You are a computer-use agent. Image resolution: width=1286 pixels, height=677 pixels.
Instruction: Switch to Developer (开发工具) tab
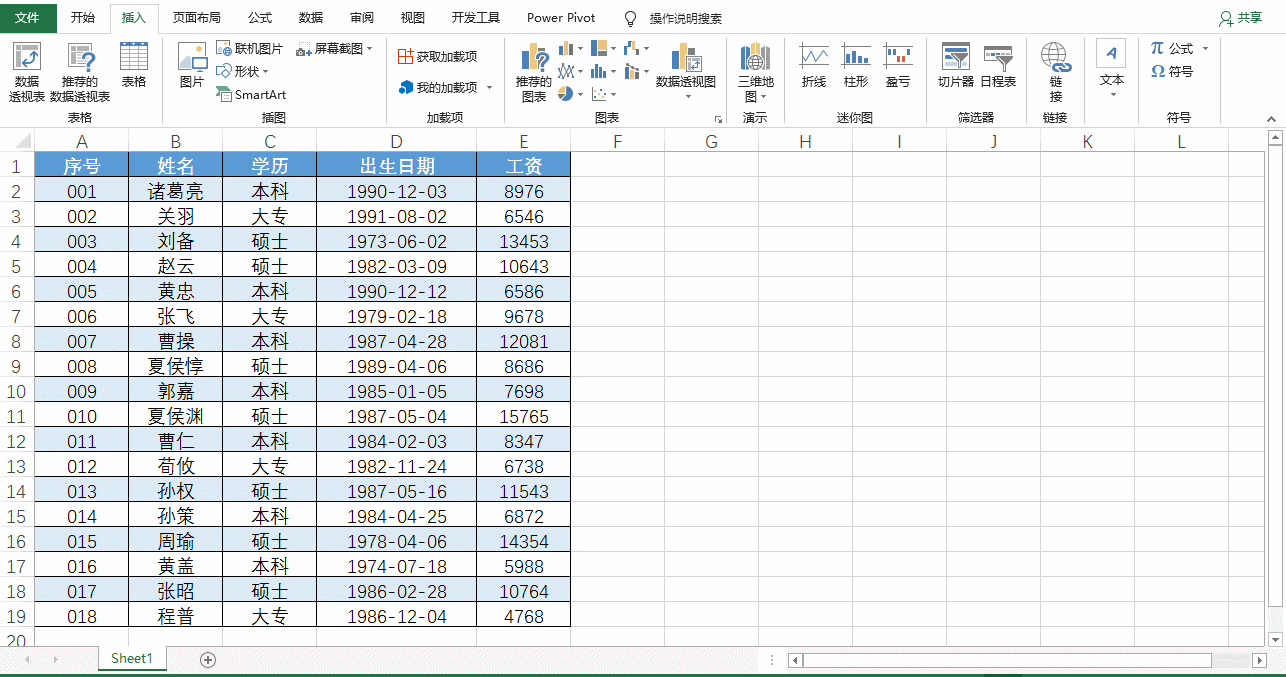(x=475, y=18)
